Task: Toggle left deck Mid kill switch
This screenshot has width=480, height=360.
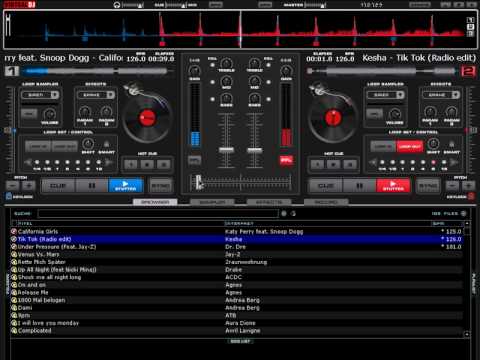Action: (213, 82)
